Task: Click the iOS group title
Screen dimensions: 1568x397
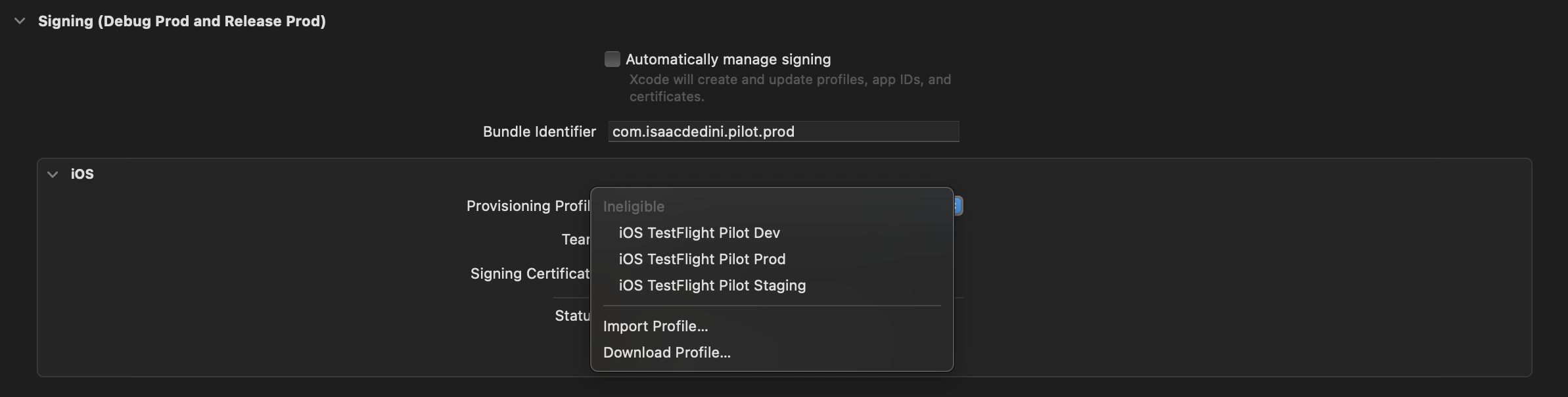Action: tap(82, 174)
